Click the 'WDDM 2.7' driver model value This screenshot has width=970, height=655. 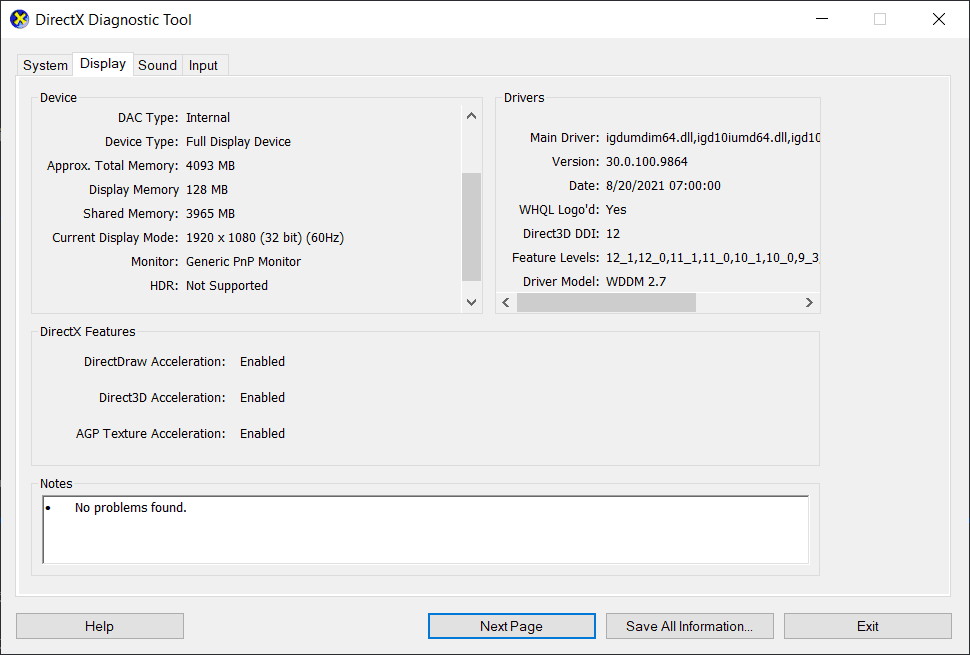[636, 282]
